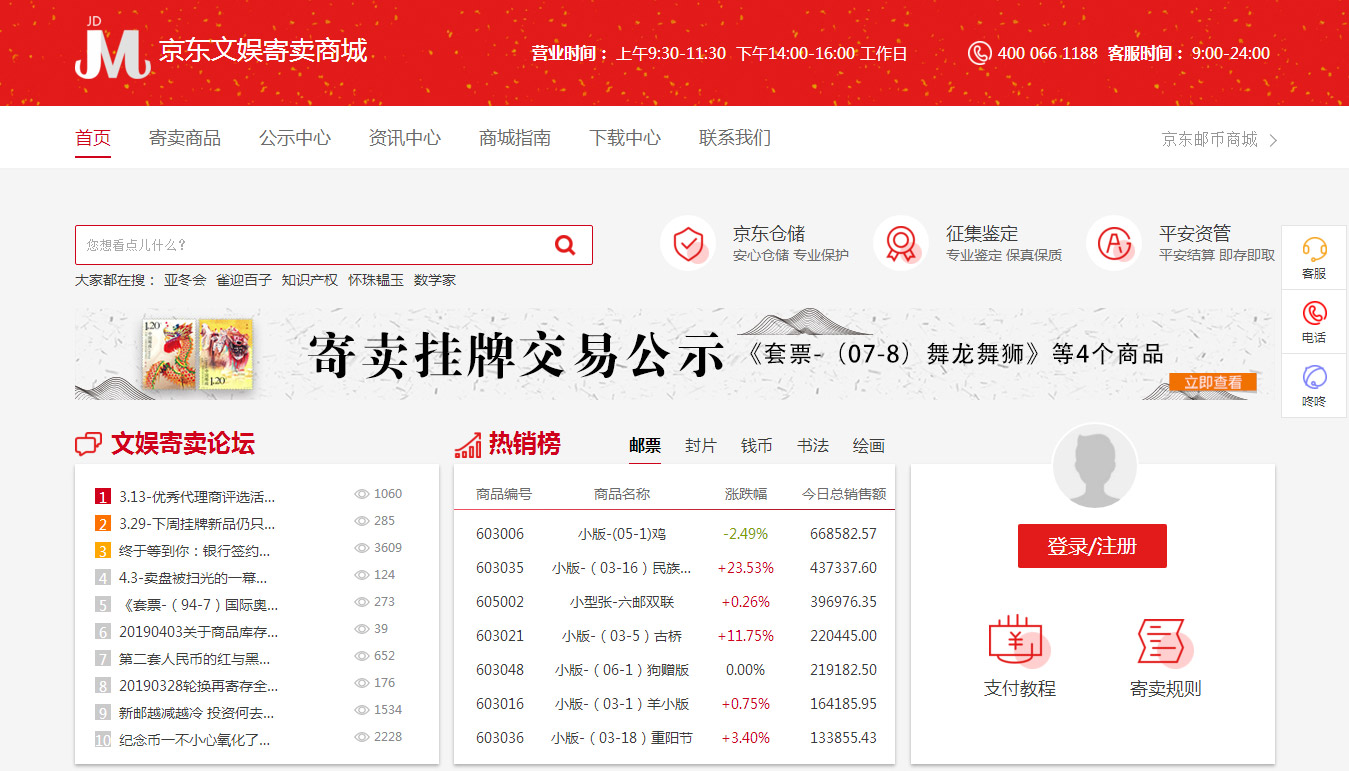
Task: Open the 支付教程 payment tutorial icon
Action: pos(1018,641)
